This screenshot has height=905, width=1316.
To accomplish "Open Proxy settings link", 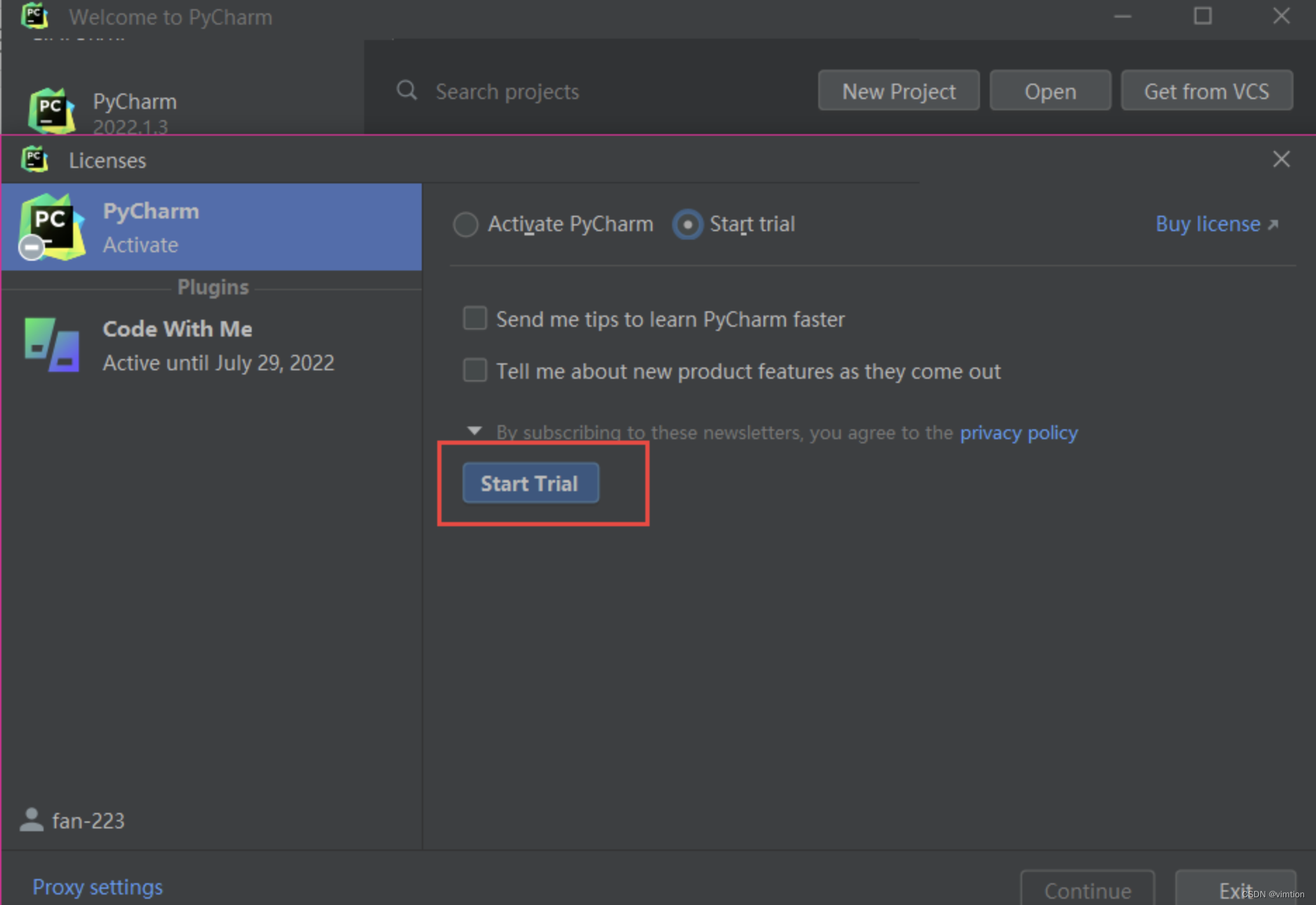I will 98,887.
